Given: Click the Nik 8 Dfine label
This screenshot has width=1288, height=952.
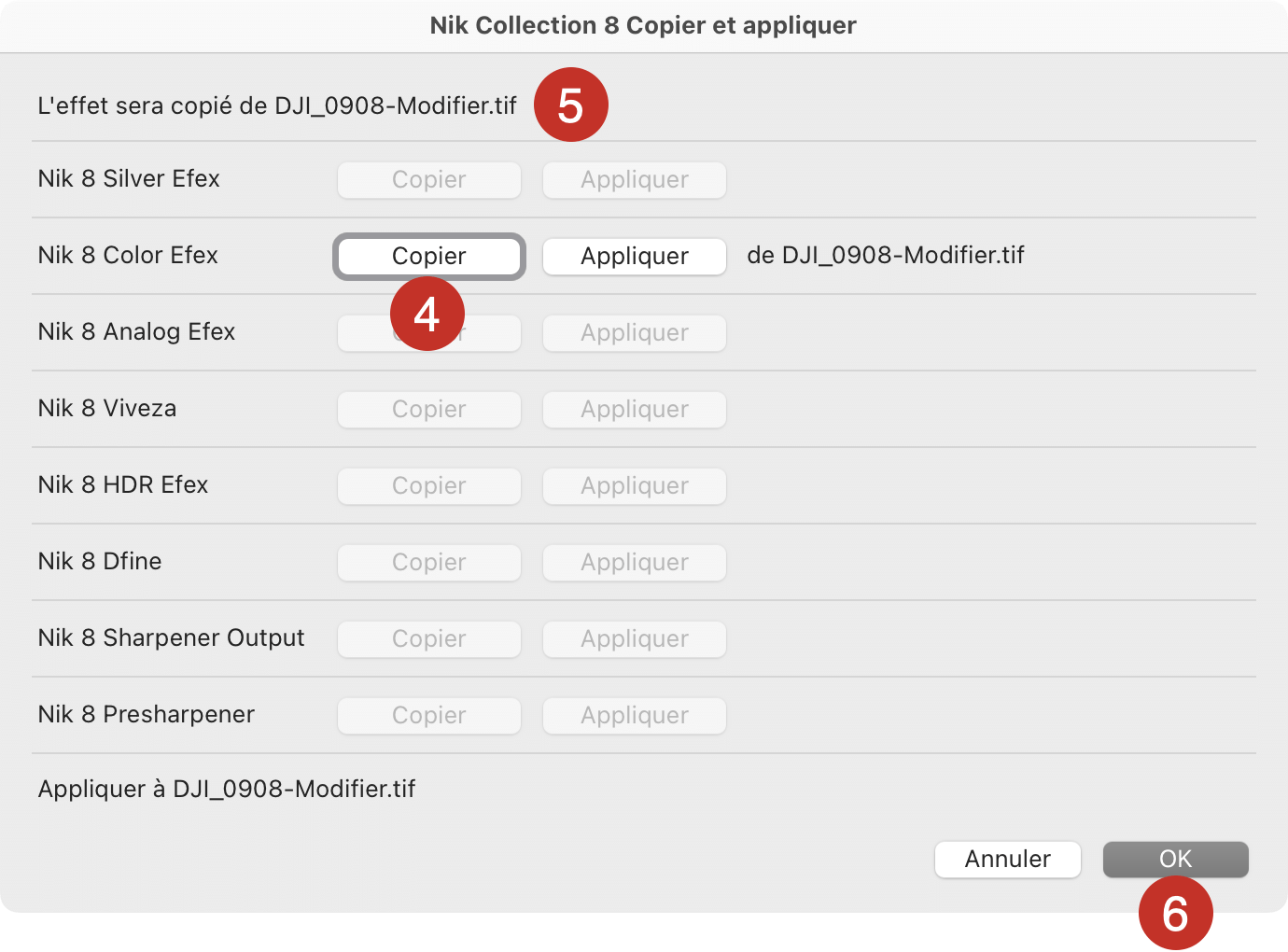Looking at the screenshot, I should pos(100,561).
